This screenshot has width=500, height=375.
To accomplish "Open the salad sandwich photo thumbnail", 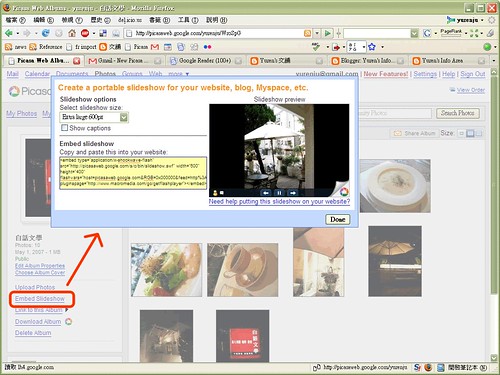I will pyautogui.click(x=166, y=270).
